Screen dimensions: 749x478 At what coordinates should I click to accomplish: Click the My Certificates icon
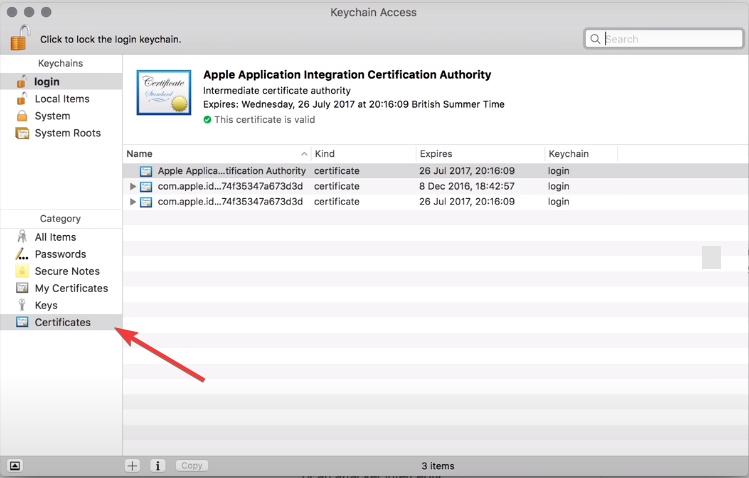(x=22, y=288)
